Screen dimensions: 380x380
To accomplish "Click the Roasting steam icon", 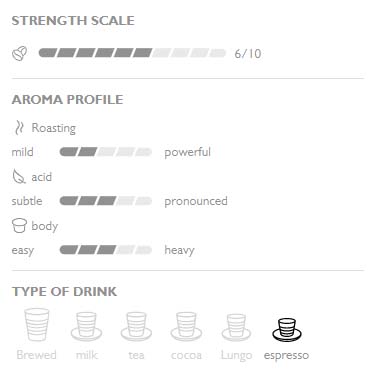I will point(19,128).
